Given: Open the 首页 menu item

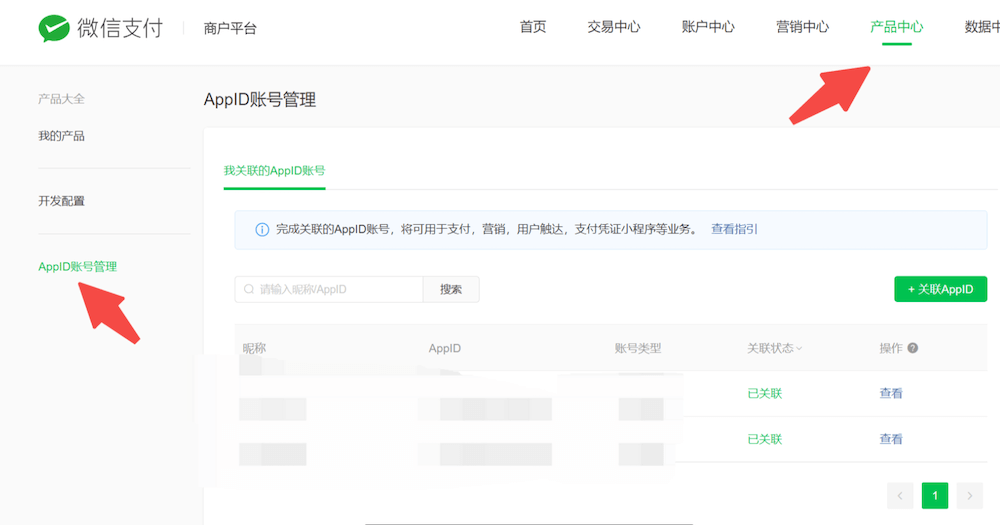Looking at the screenshot, I should pyautogui.click(x=533, y=27).
